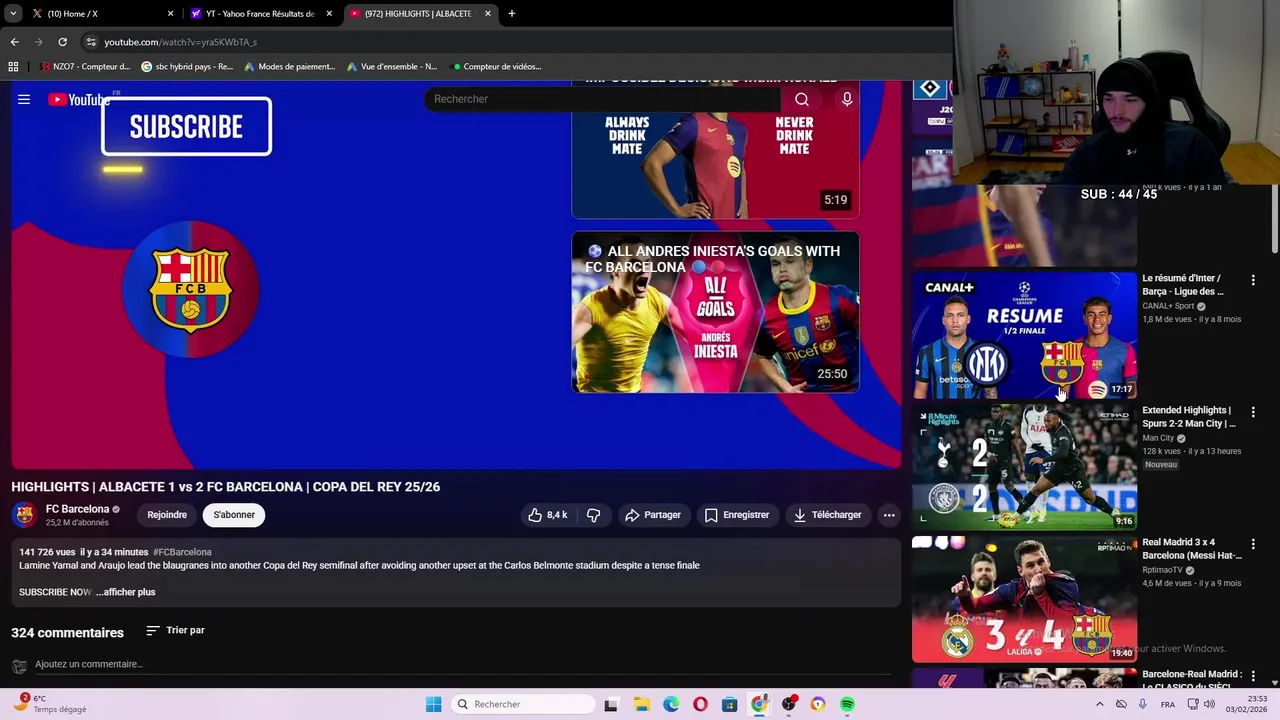Open the Vue d'ensemble bookmark
The height and width of the screenshot is (720, 1280).
(392, 67)
